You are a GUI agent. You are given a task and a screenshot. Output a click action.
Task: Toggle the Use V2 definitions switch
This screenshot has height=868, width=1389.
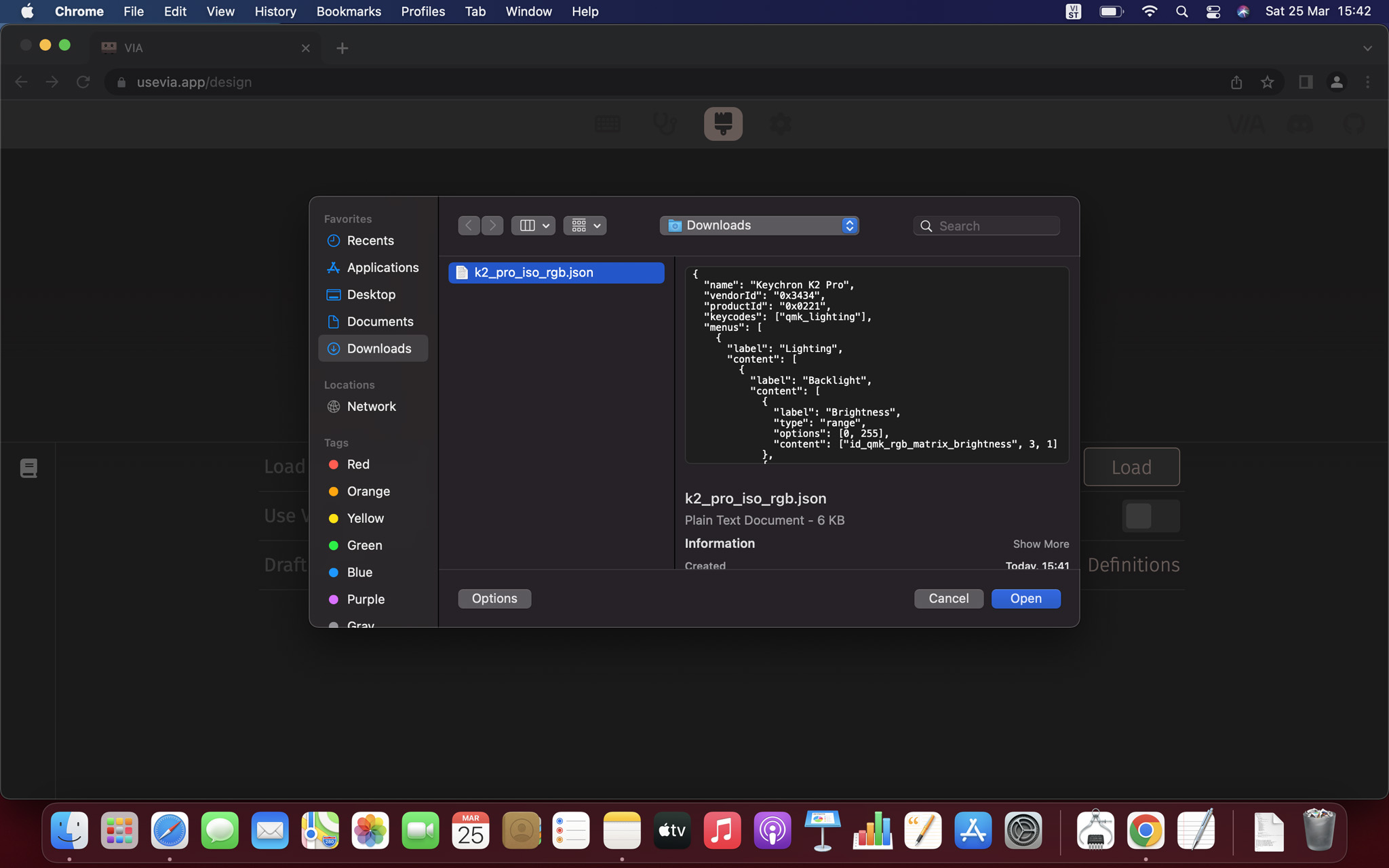[x=1150, y=516]
